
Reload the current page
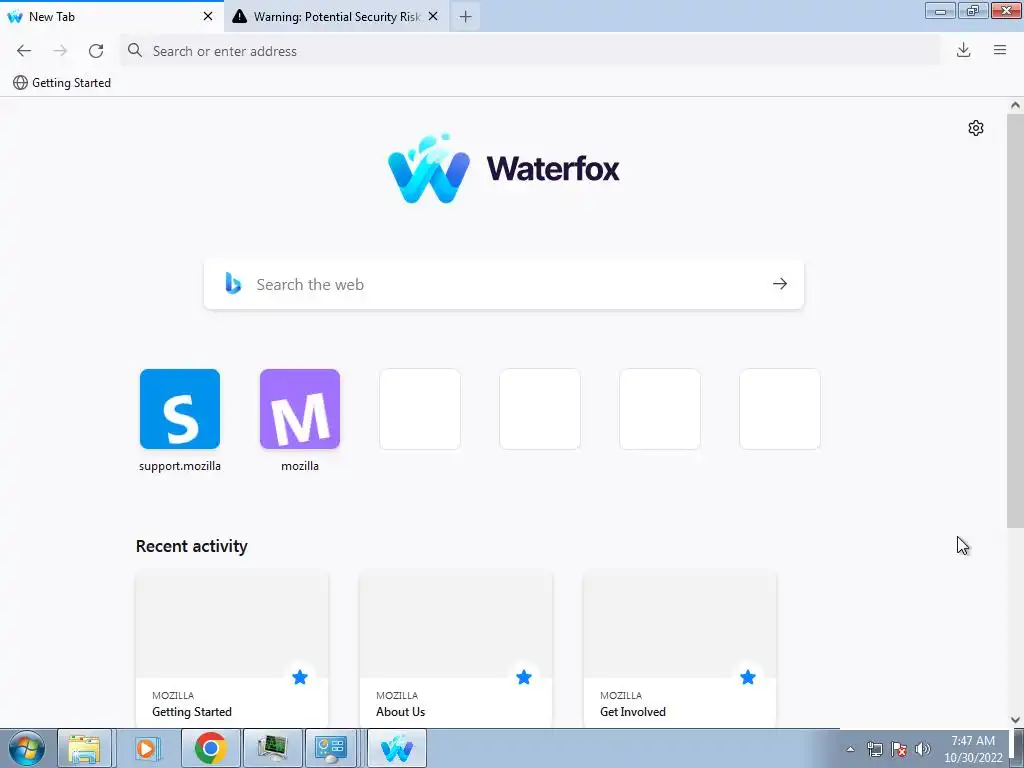96,51
